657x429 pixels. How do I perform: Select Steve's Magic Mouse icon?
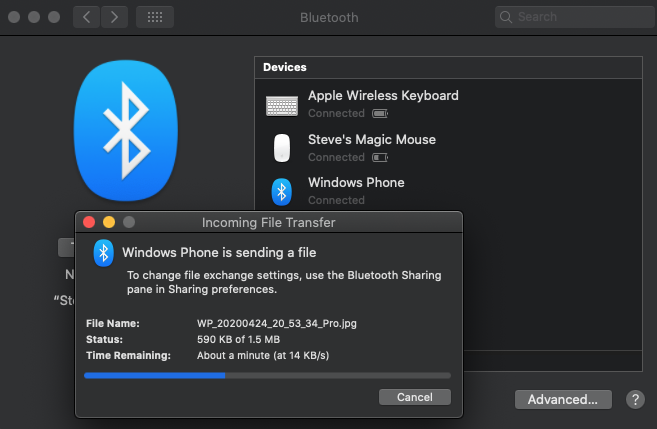pos(282,148)
